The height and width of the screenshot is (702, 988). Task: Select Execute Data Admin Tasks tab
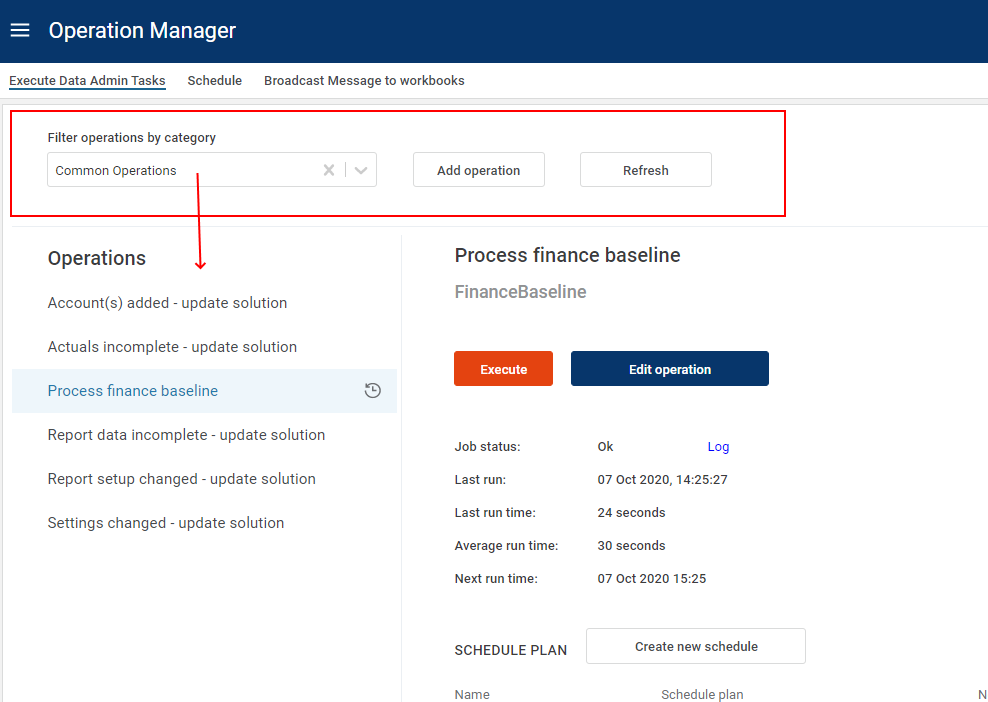[x=87, y=80]
